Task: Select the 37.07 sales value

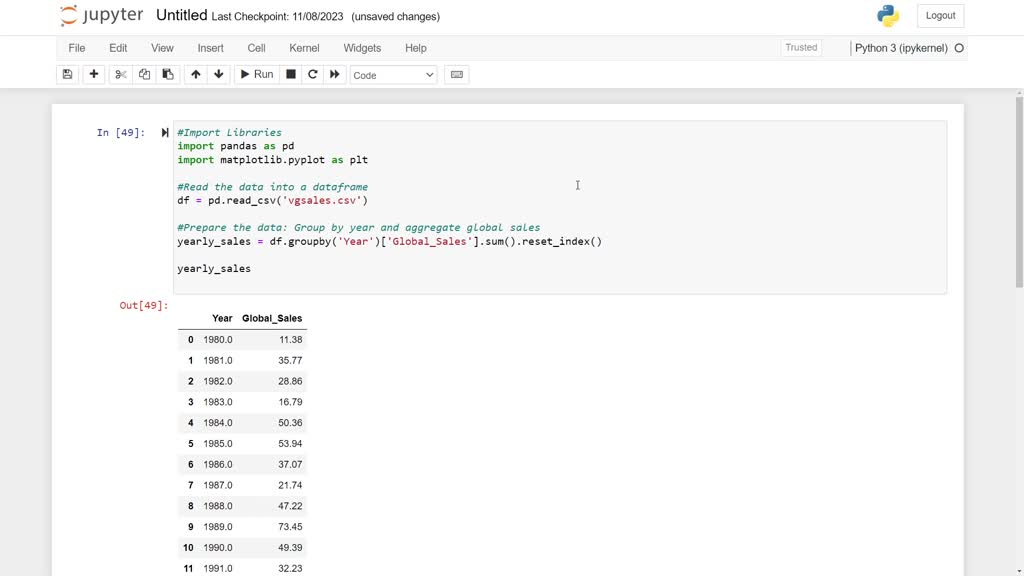Action: [x=291, y=464]
